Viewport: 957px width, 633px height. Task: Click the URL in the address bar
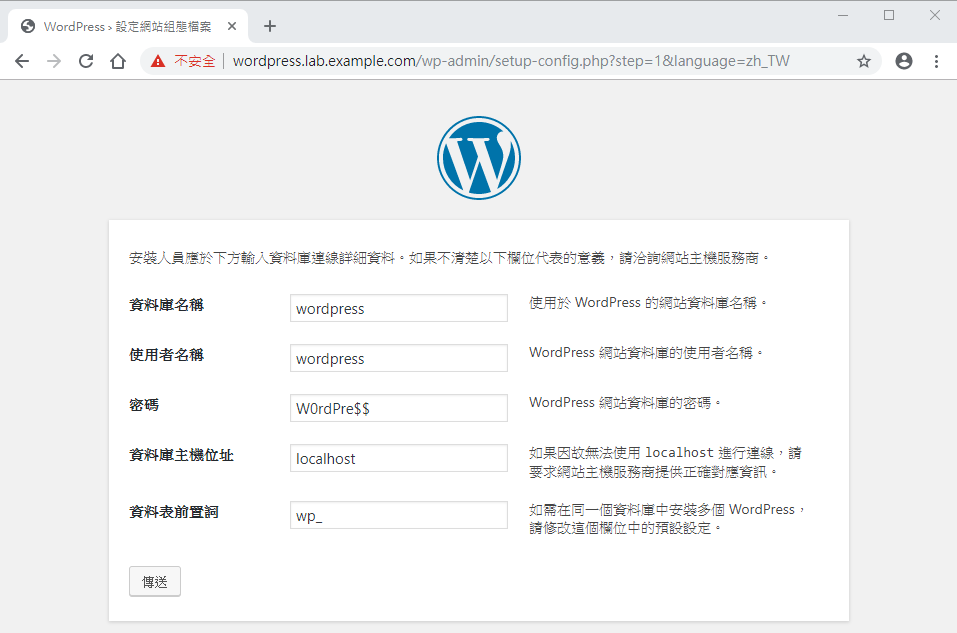[x=511, y=61]
